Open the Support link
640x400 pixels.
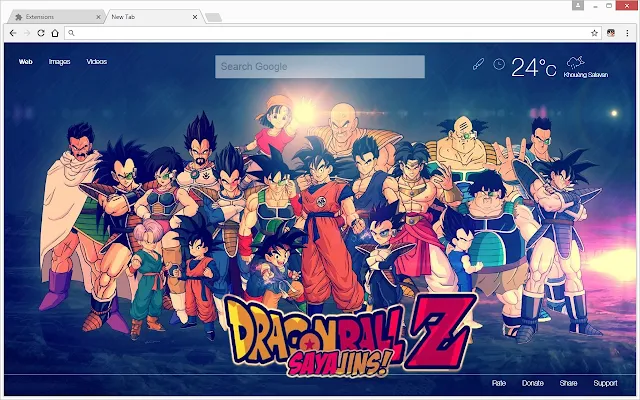(x=605, y=383)
